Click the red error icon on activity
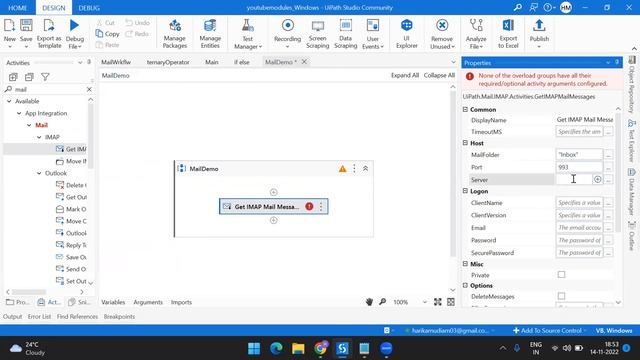 [309, 207]
